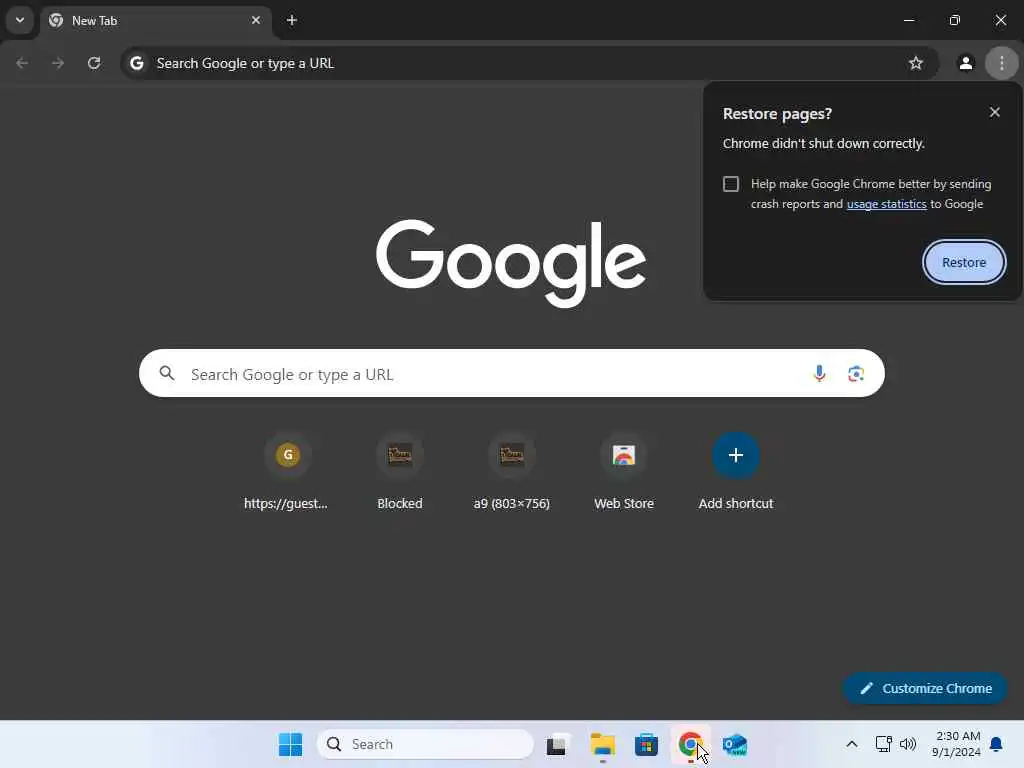Dismiss the Restore pages popup
1024x768 pixels.
point(995,112)
